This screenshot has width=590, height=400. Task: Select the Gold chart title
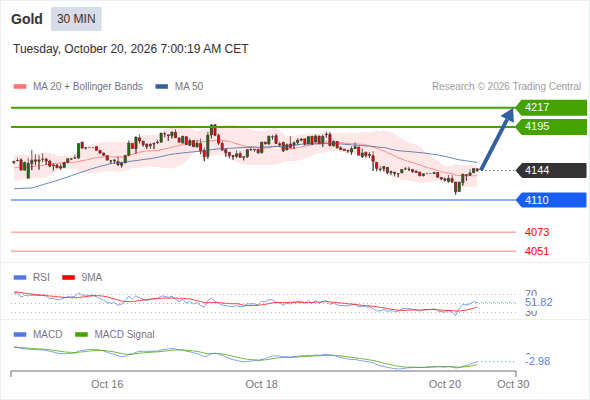click(x=27, y=19)
